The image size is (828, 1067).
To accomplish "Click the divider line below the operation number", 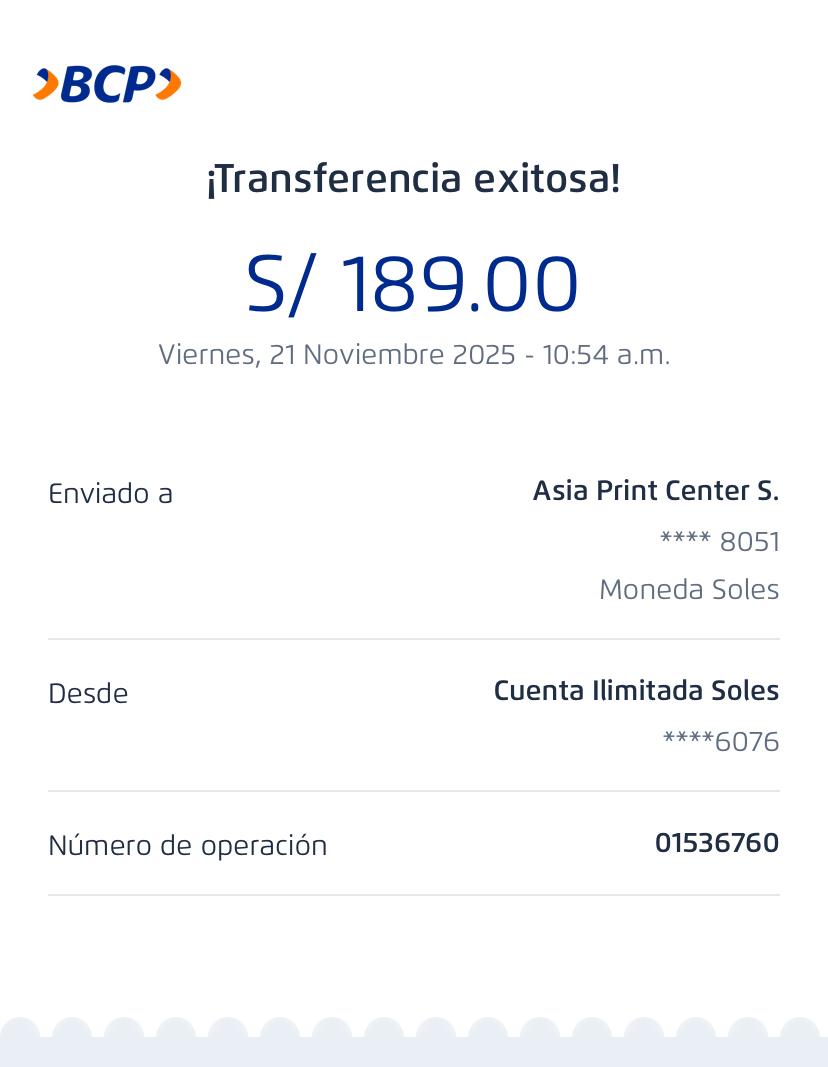I will (x=413, y=895).
